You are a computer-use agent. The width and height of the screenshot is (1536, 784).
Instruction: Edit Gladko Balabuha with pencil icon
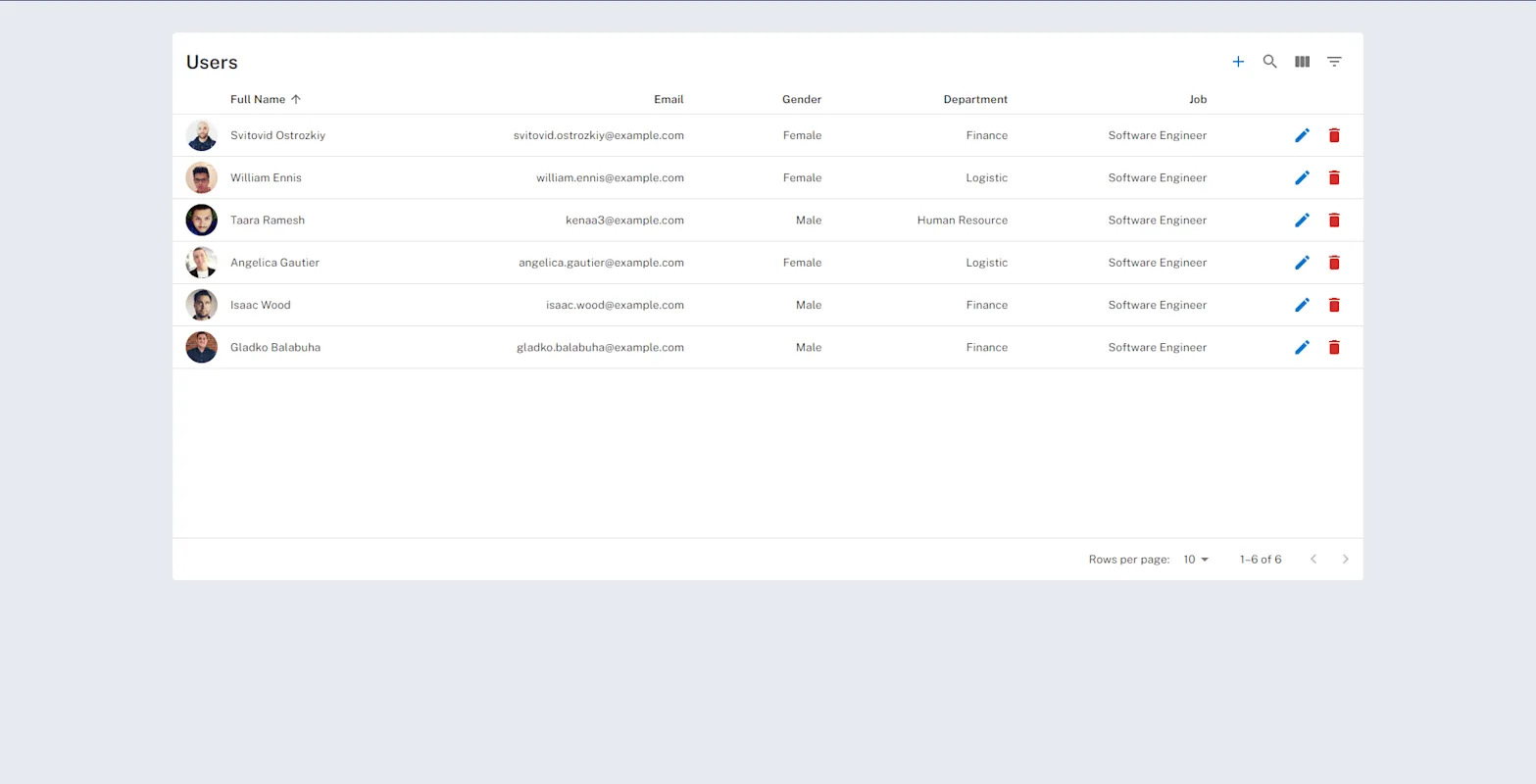point(1302,347)
